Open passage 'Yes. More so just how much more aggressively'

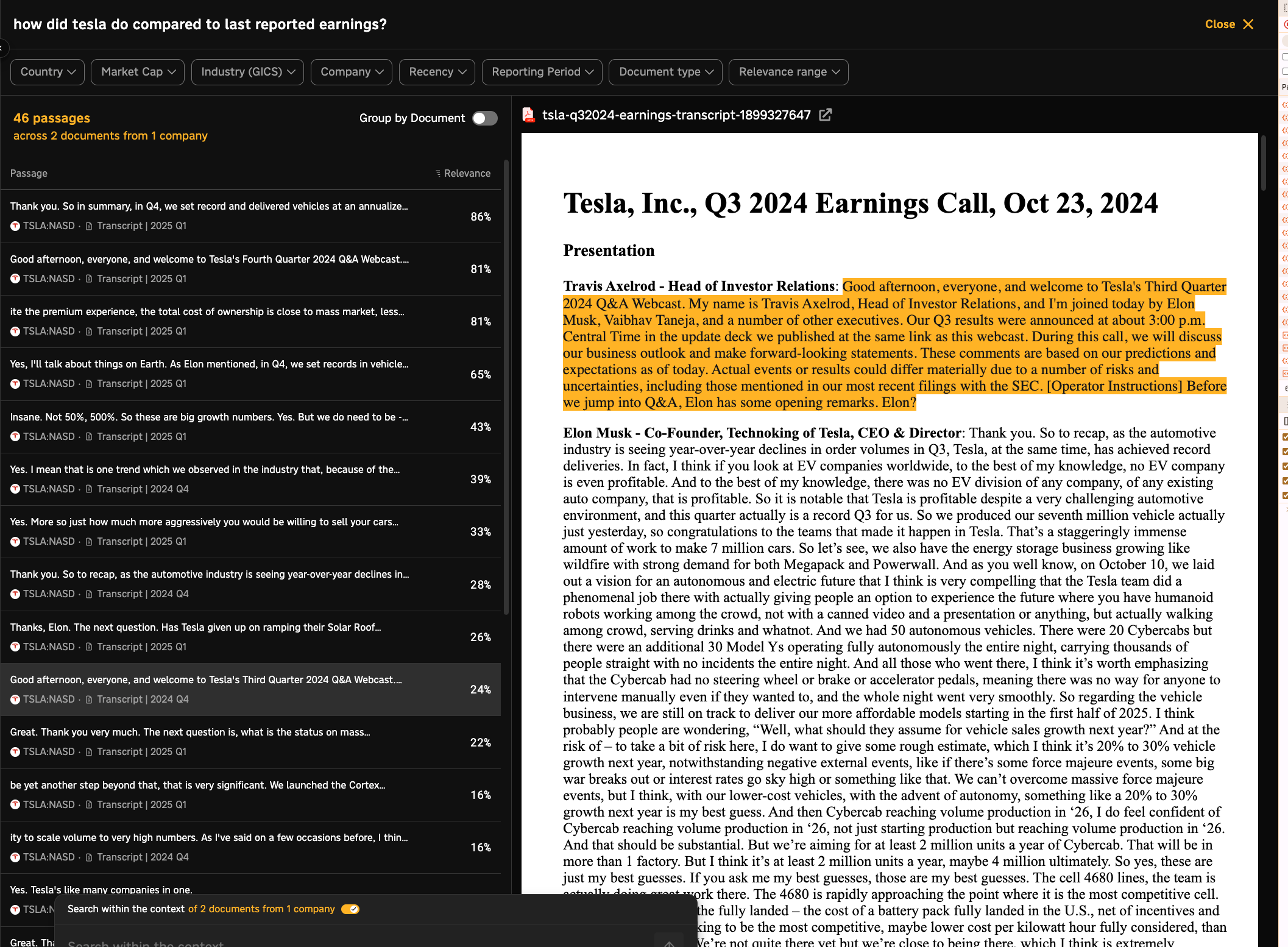250,531
